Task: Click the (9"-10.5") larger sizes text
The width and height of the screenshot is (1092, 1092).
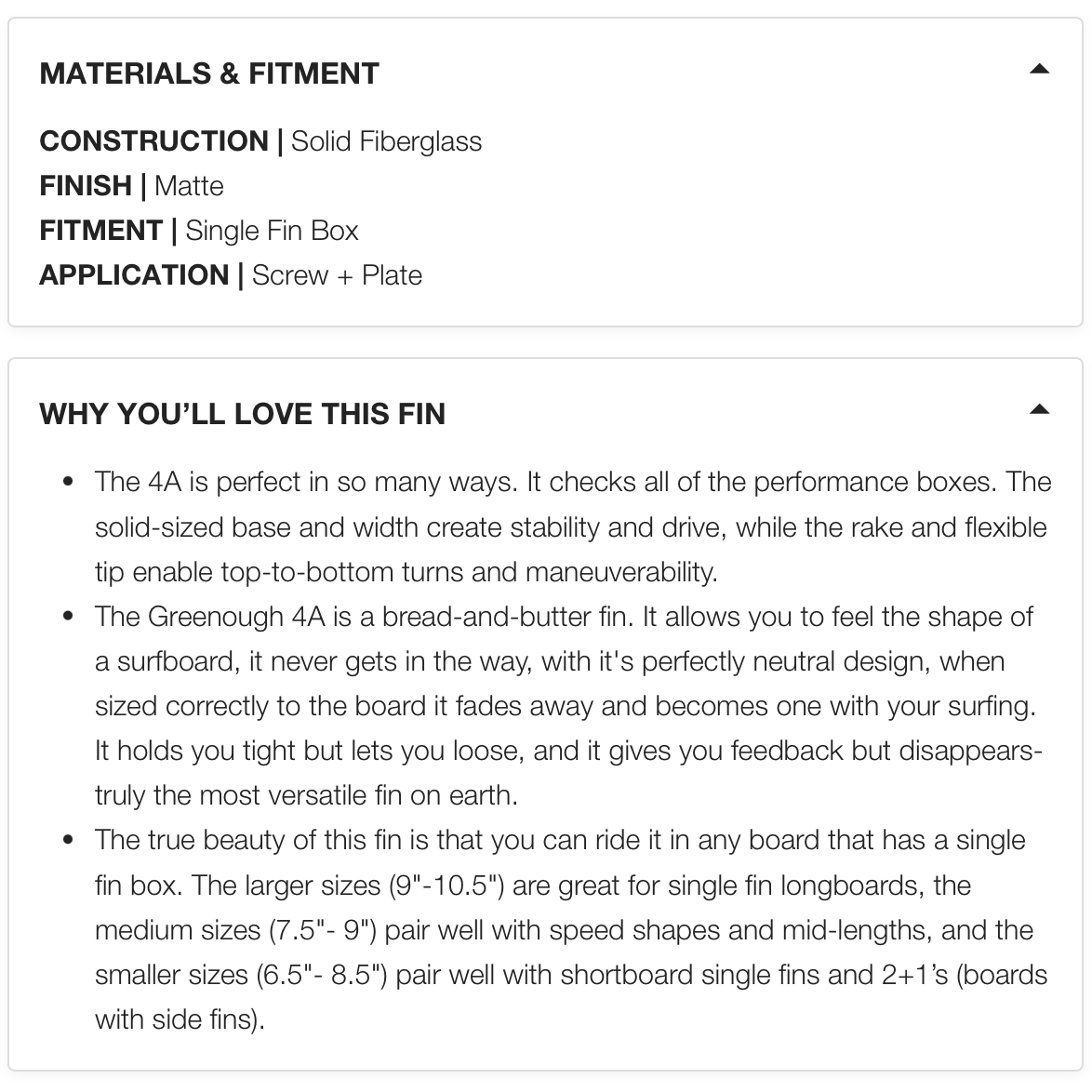Action: click(446, 885)
